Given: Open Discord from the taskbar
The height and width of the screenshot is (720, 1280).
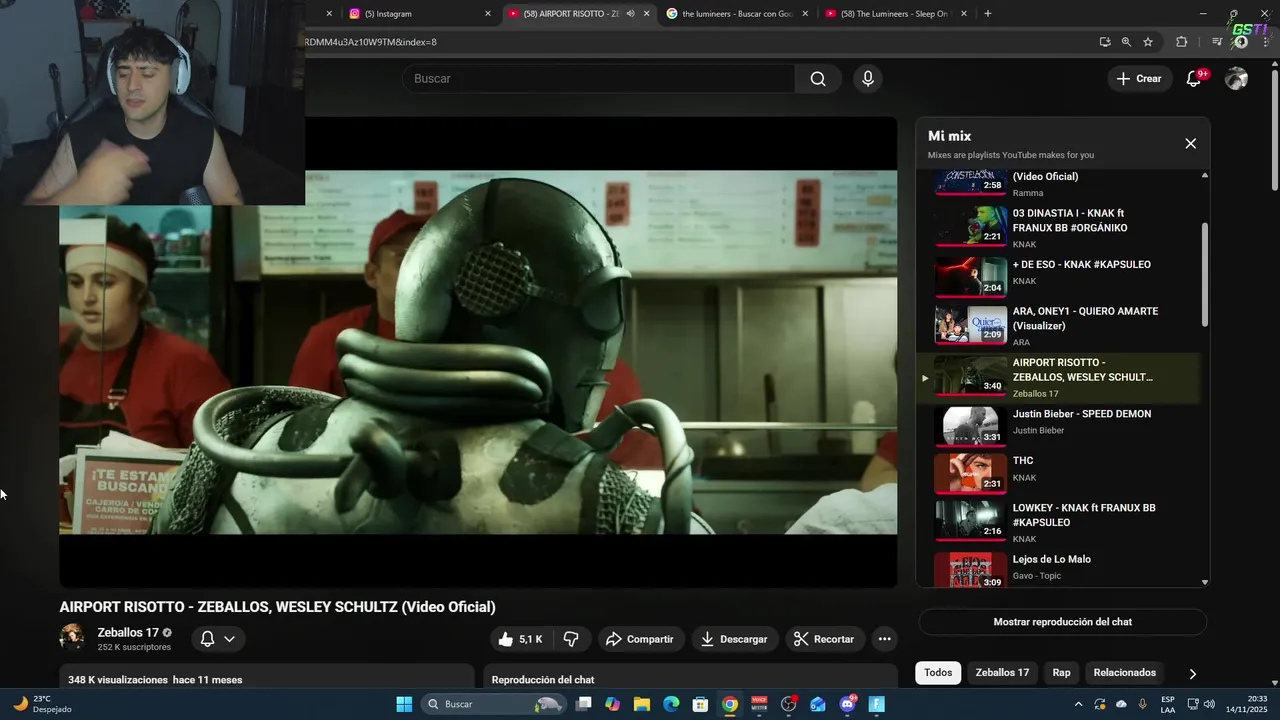Looking at the screenshot, I should click(x=848, y=704).
